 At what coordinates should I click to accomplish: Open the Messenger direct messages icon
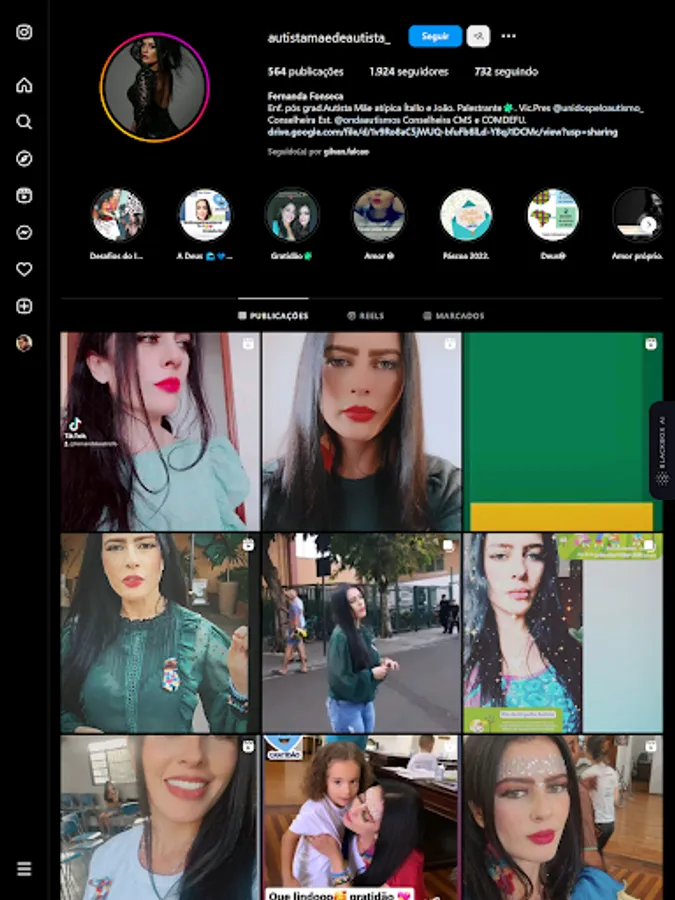24,232
